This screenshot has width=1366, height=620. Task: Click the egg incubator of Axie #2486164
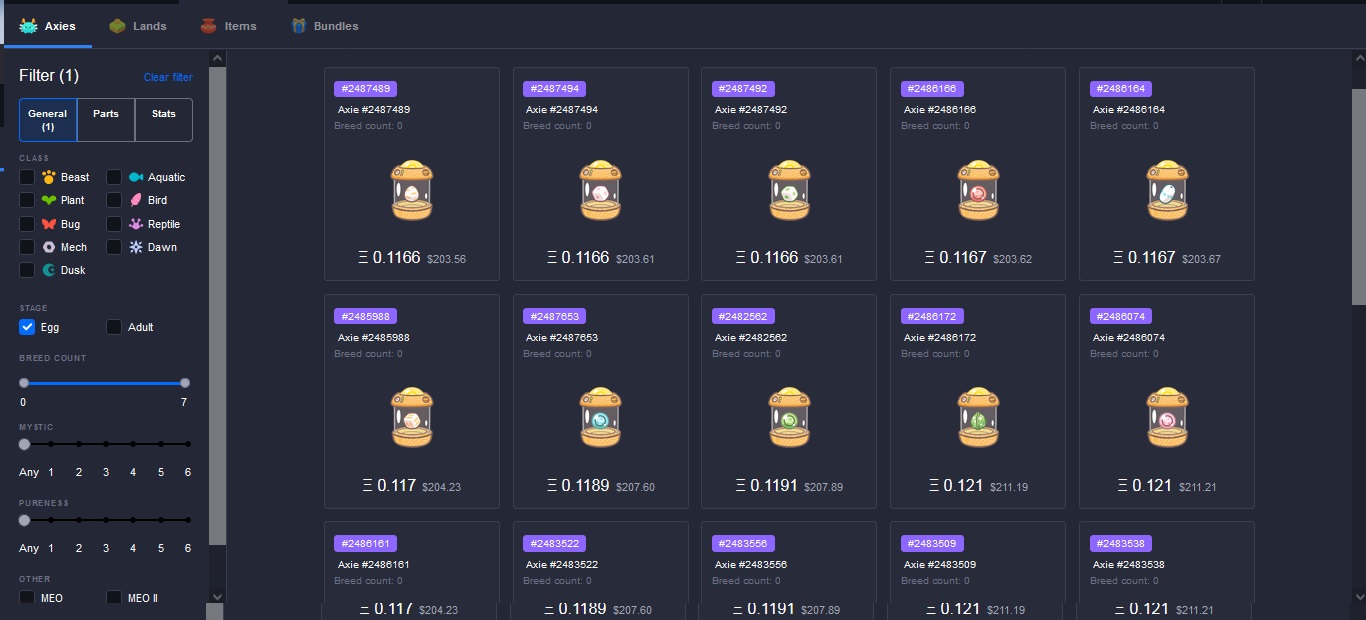[1167, 190]
